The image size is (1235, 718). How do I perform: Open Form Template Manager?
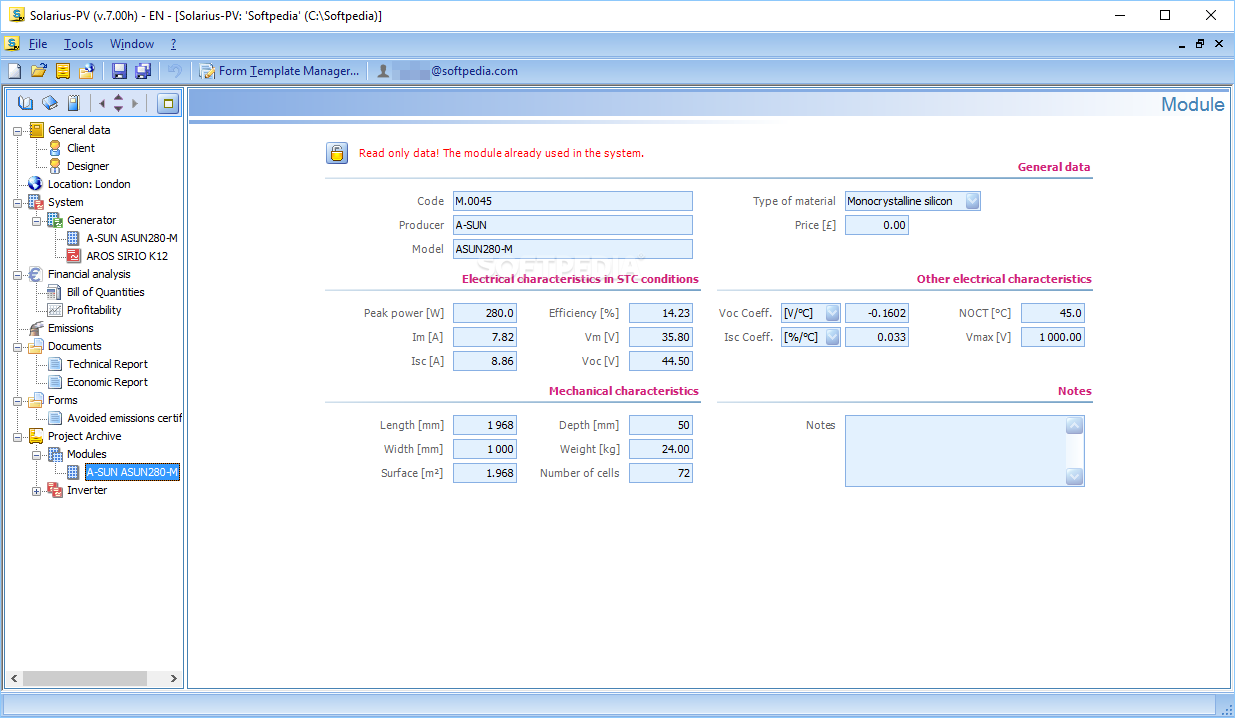[279, 71]
